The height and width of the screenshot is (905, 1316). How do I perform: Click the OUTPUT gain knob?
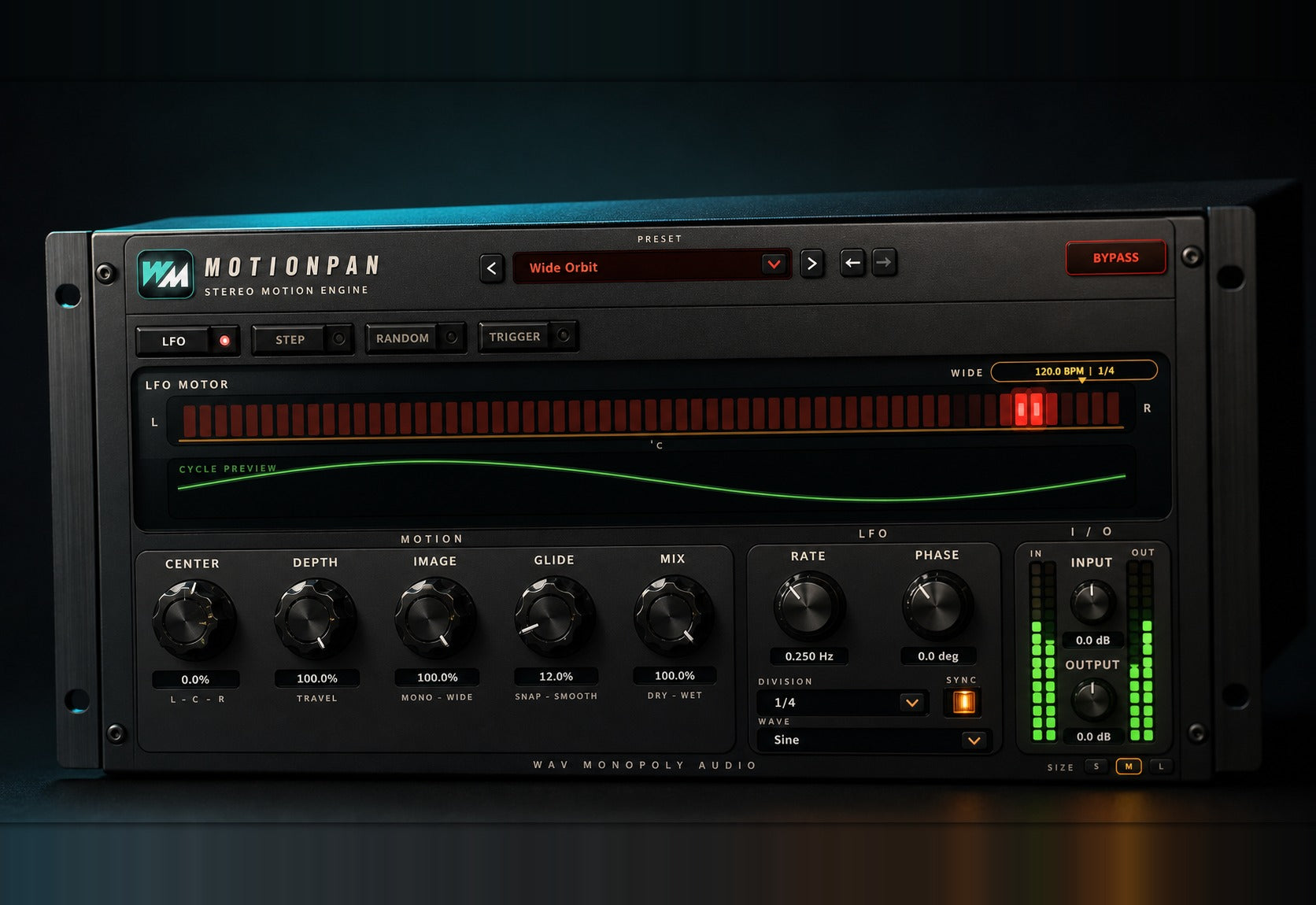coord(1092,700)
